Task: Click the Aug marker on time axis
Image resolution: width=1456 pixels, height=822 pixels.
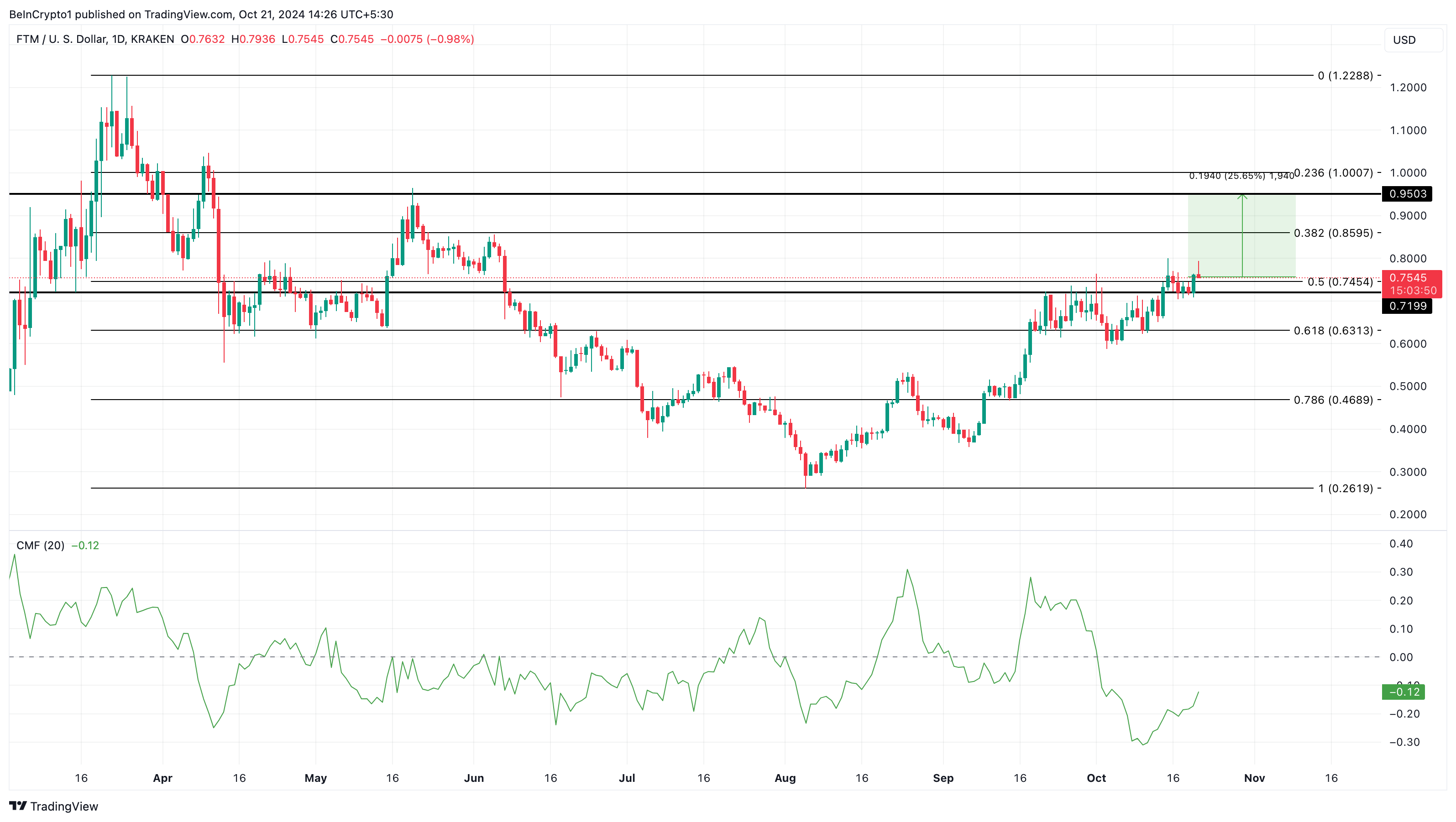Action: [x=785, y=778]
